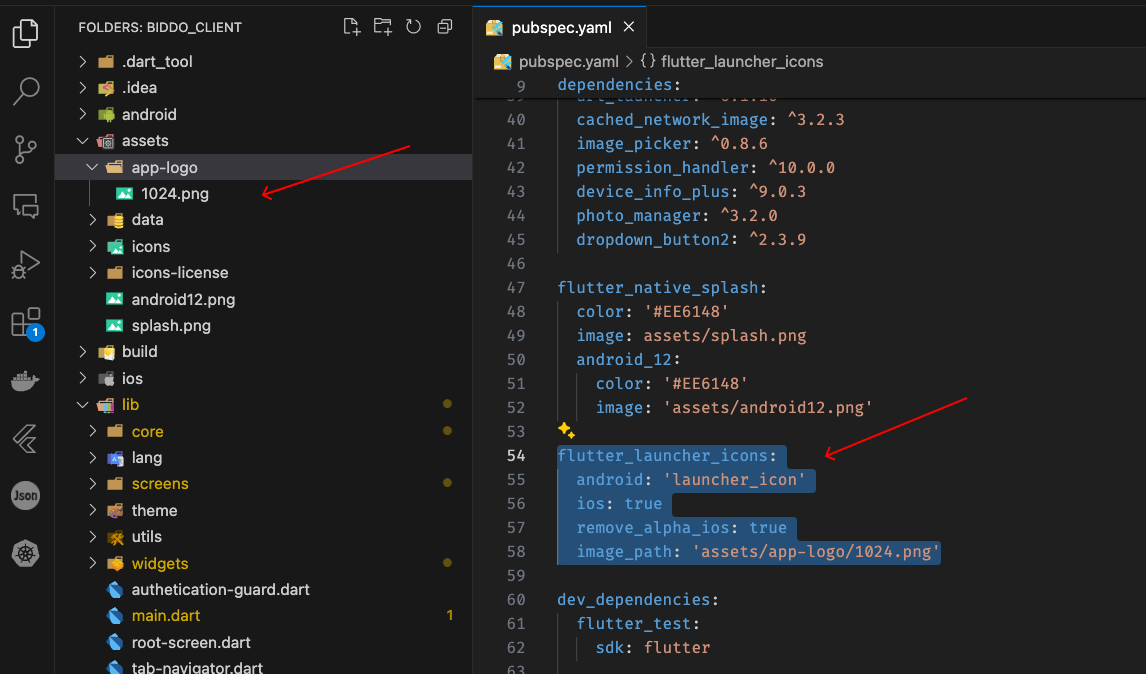The height and width of the screenshot is (674, 1146).
Task: Collapse all folders in explorer
Action: [x=444, y=27]
